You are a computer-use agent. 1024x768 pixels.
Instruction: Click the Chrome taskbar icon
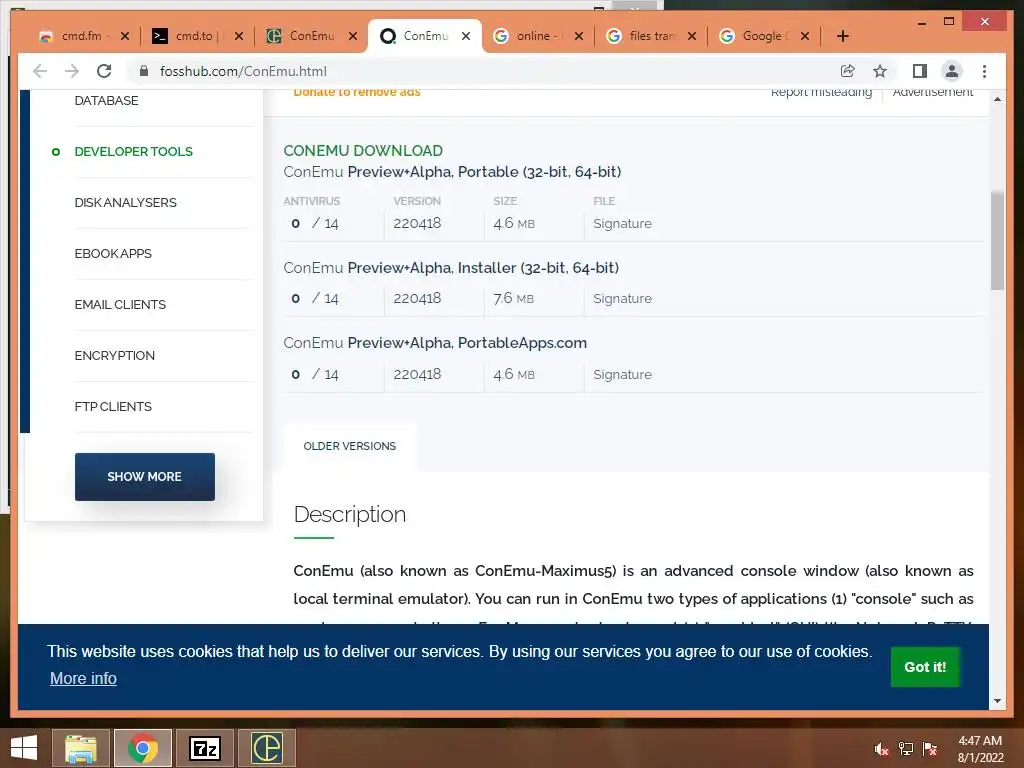tap(143, 748)
